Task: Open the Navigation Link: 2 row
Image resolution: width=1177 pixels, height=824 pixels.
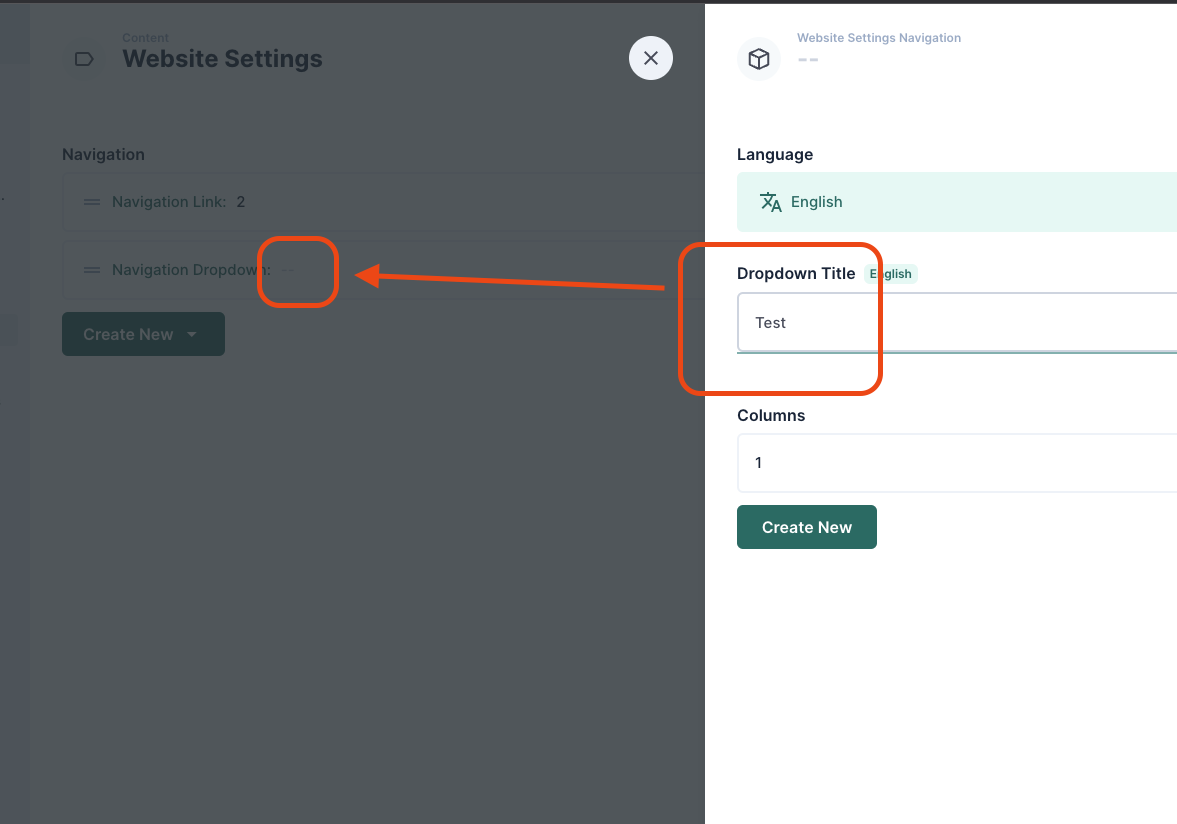Action: (x=383, y=202)
